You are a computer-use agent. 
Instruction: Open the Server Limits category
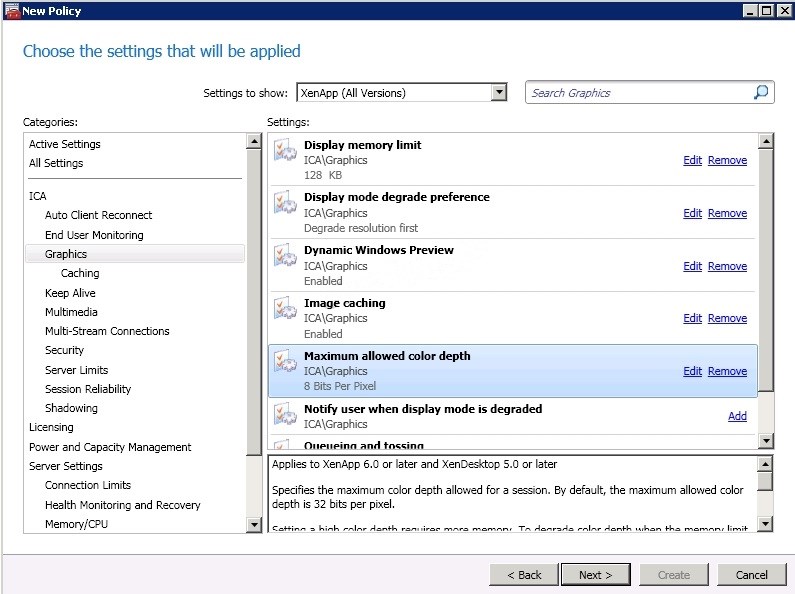76,370
